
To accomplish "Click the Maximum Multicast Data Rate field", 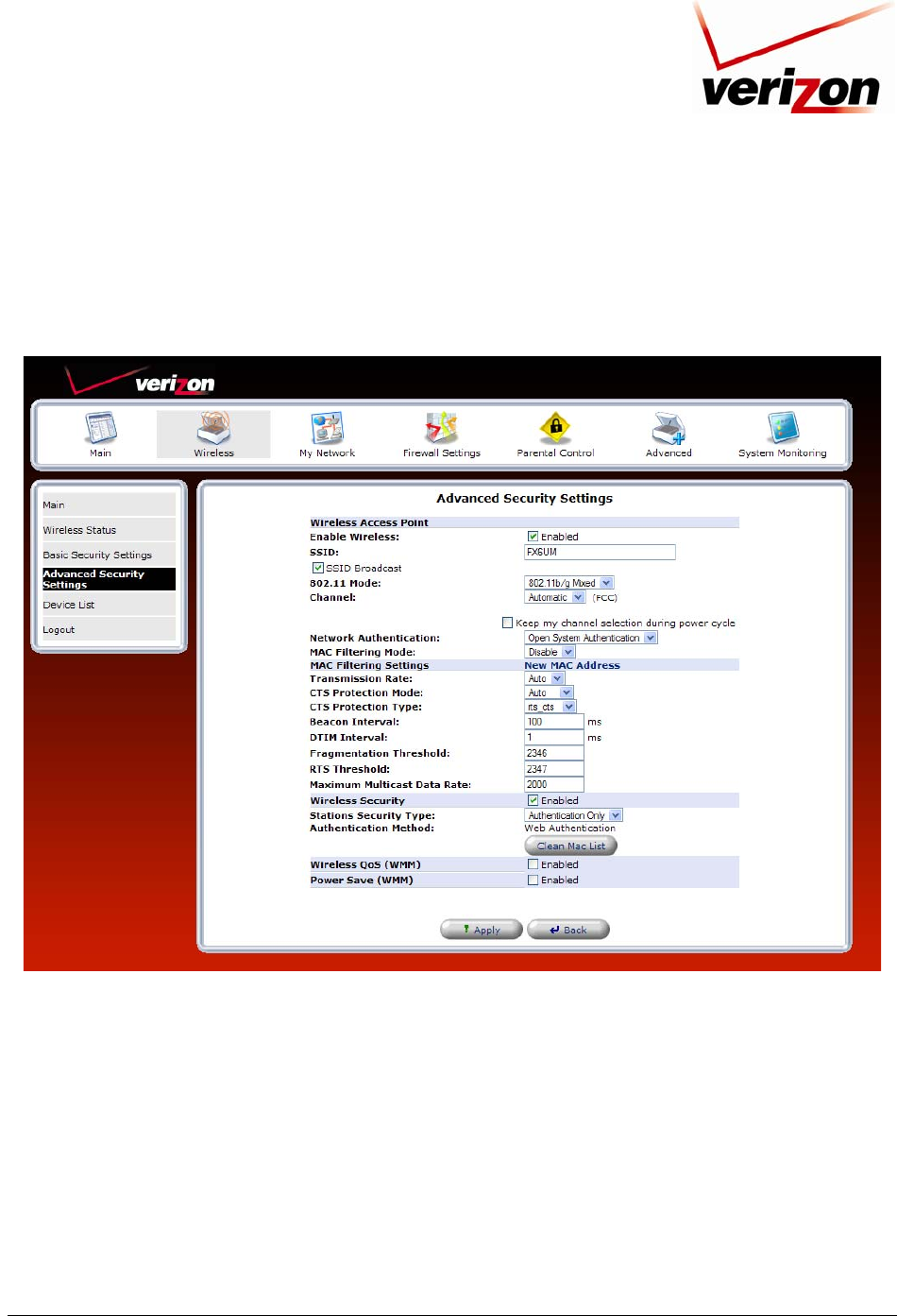I will [554, 784].
